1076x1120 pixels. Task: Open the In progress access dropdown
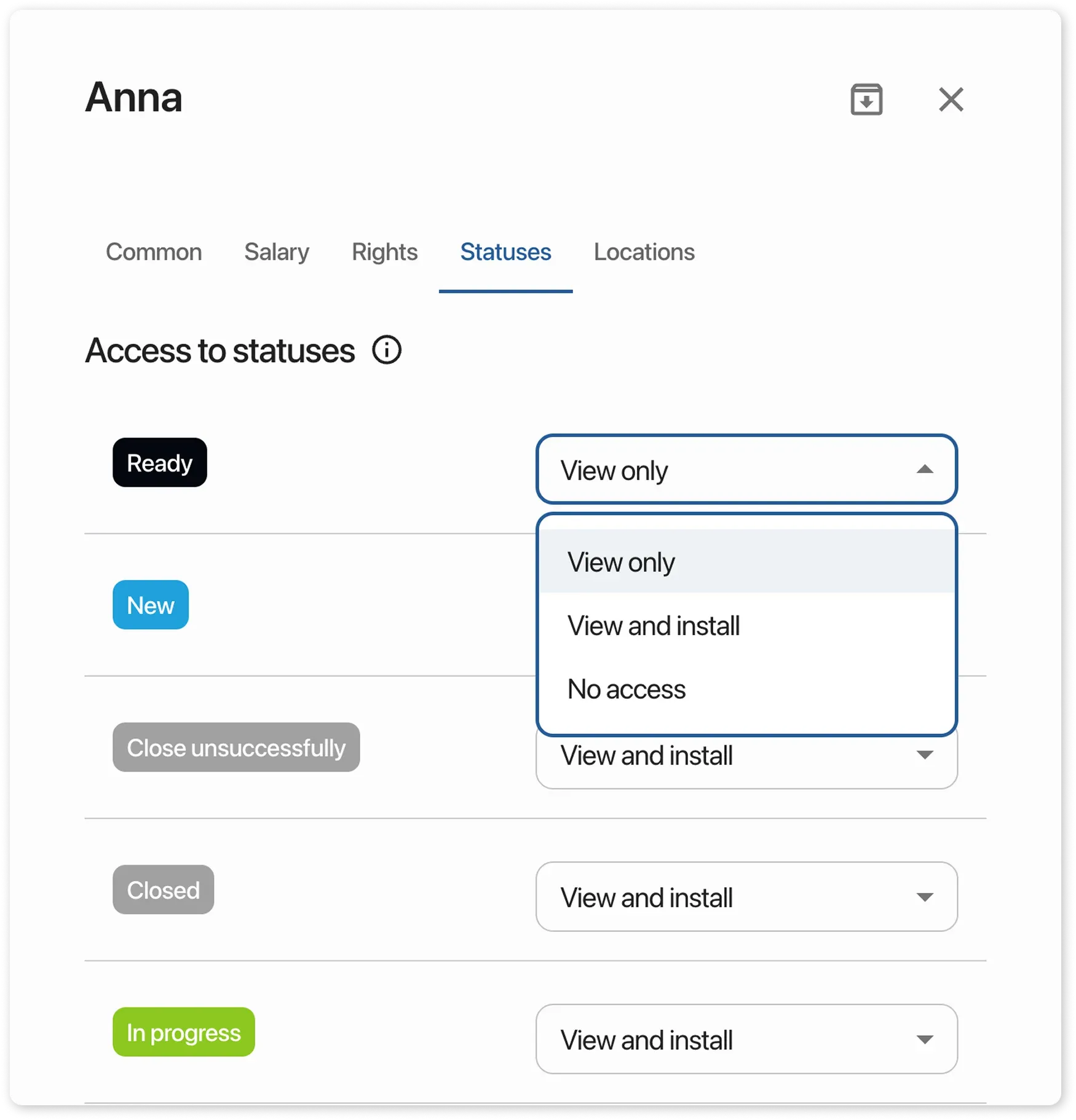point(746,1039)
